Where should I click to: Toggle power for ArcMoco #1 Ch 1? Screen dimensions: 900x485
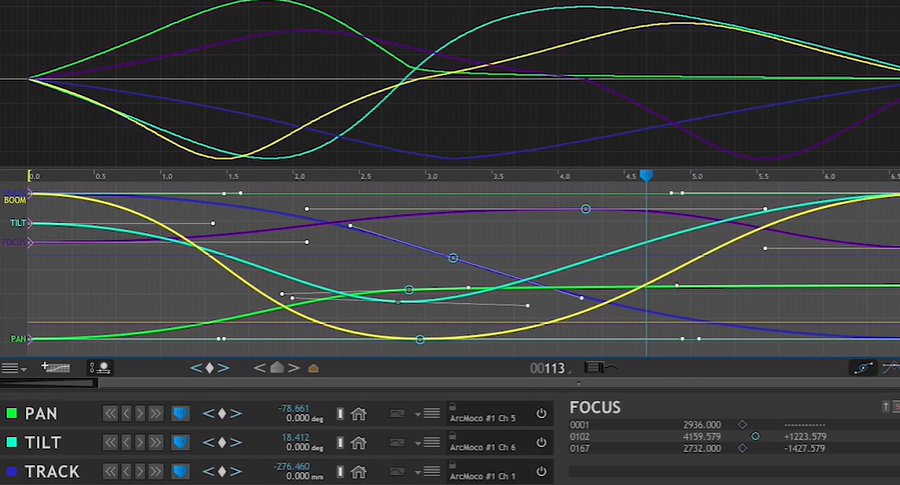(x=541, y=471)
